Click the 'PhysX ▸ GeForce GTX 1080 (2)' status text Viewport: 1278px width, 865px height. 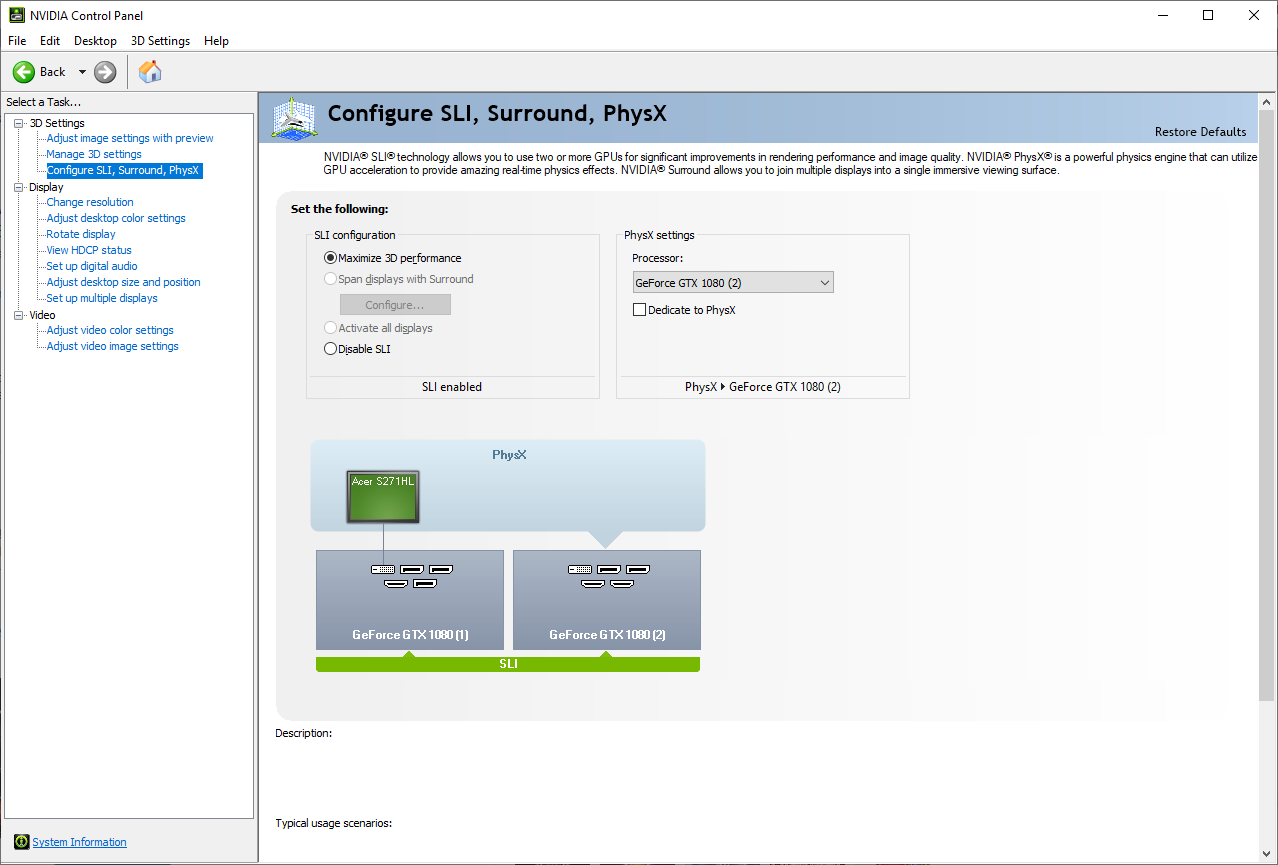(763, 387)
